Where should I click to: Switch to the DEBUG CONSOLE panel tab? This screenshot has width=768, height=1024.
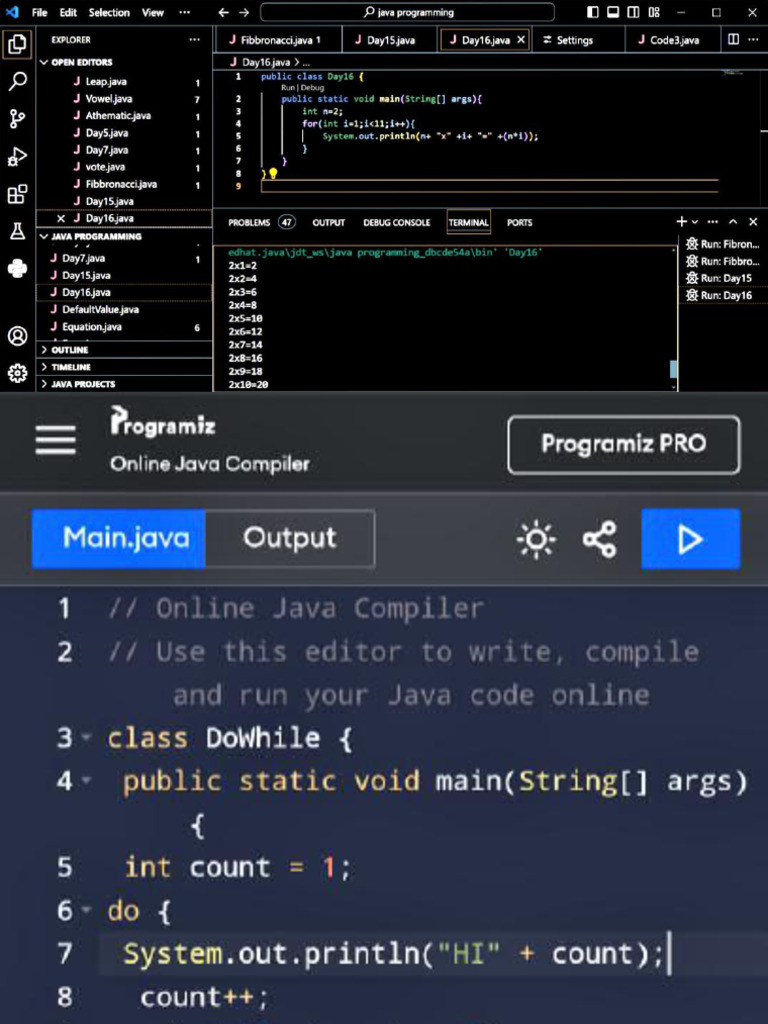[x=396, y=223]
